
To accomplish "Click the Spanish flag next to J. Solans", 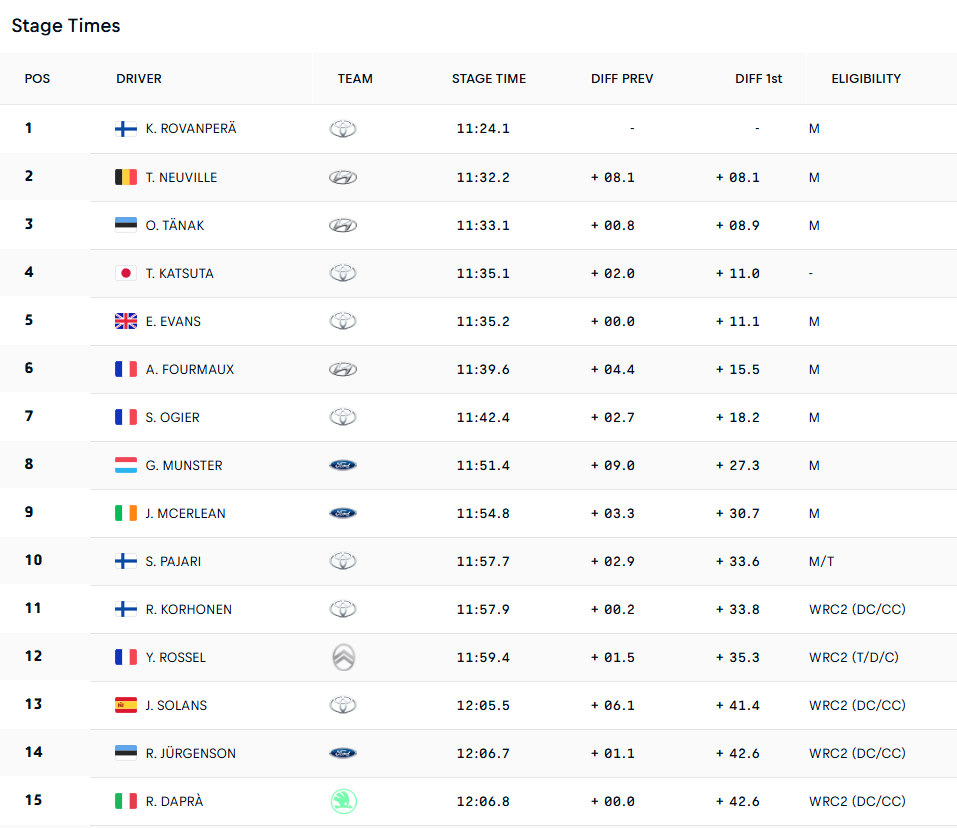I will tap(126, 705).
